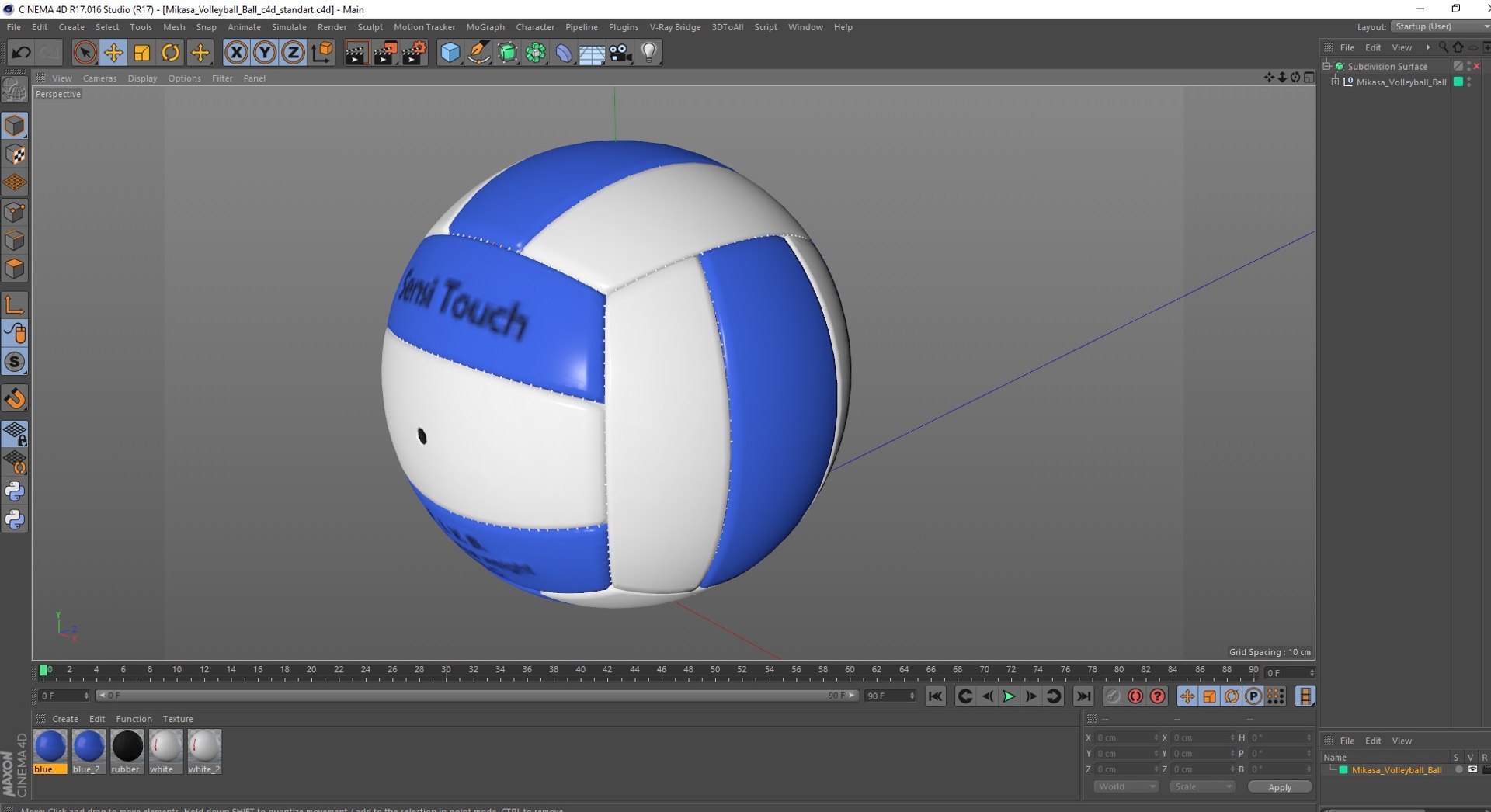Click the Render to Picture Viewer icon
Image resolution: width=1491 pixels, height=812 pixels.
385,53
